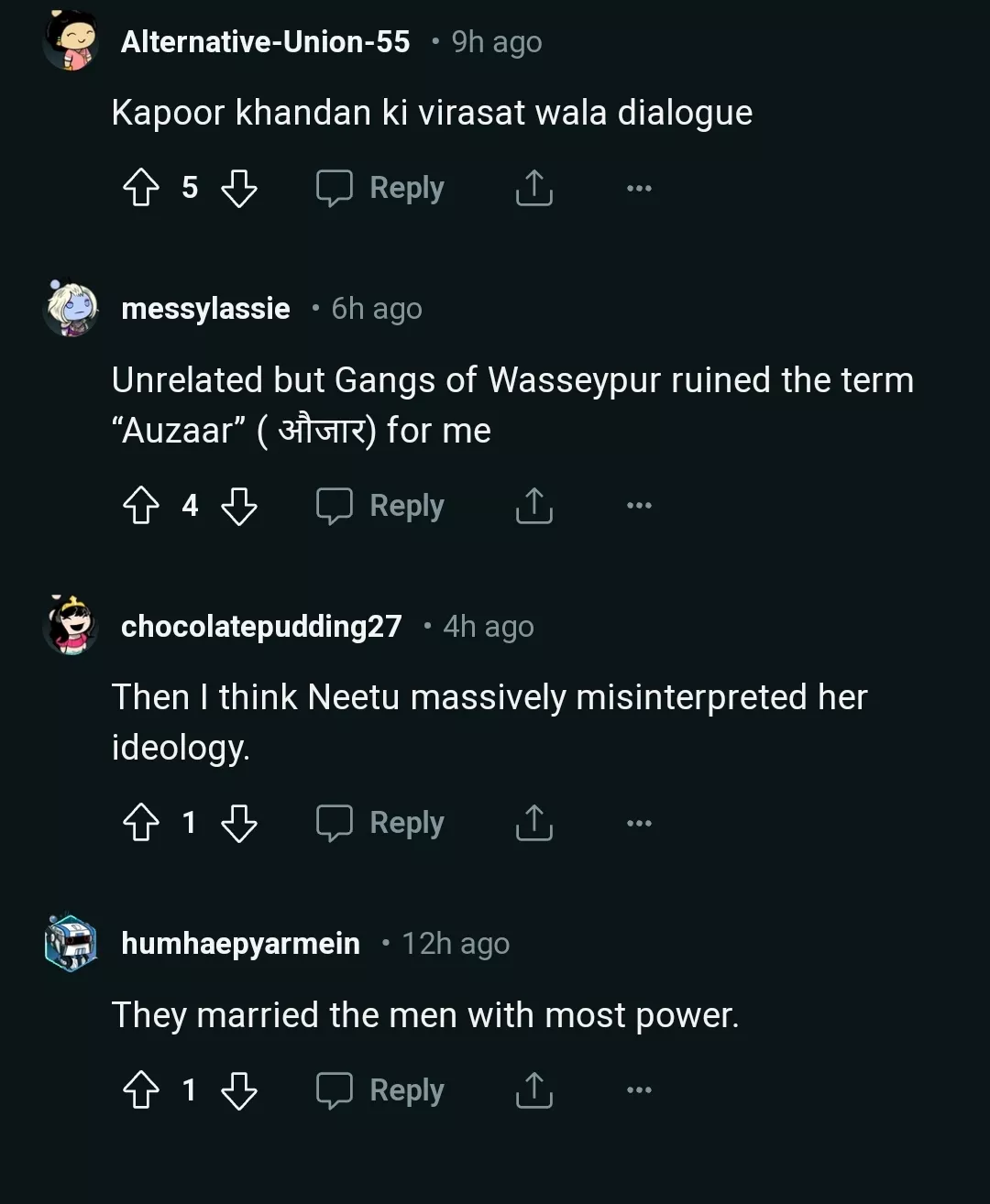Reply to Alternative-Union-55's comment
This screenshot has width=990, height=1204.
pyautogui.click(x=381, y=188)
